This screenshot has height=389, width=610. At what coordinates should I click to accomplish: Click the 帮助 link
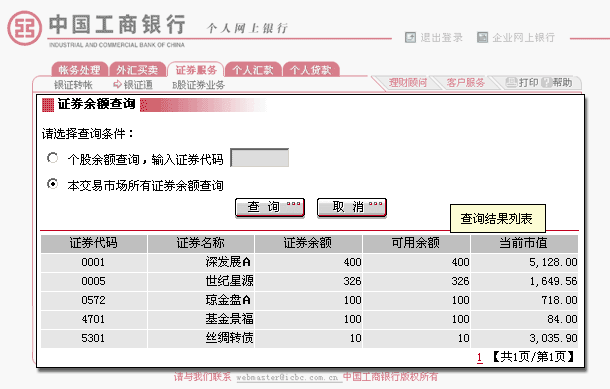click(x=562, y=82)
